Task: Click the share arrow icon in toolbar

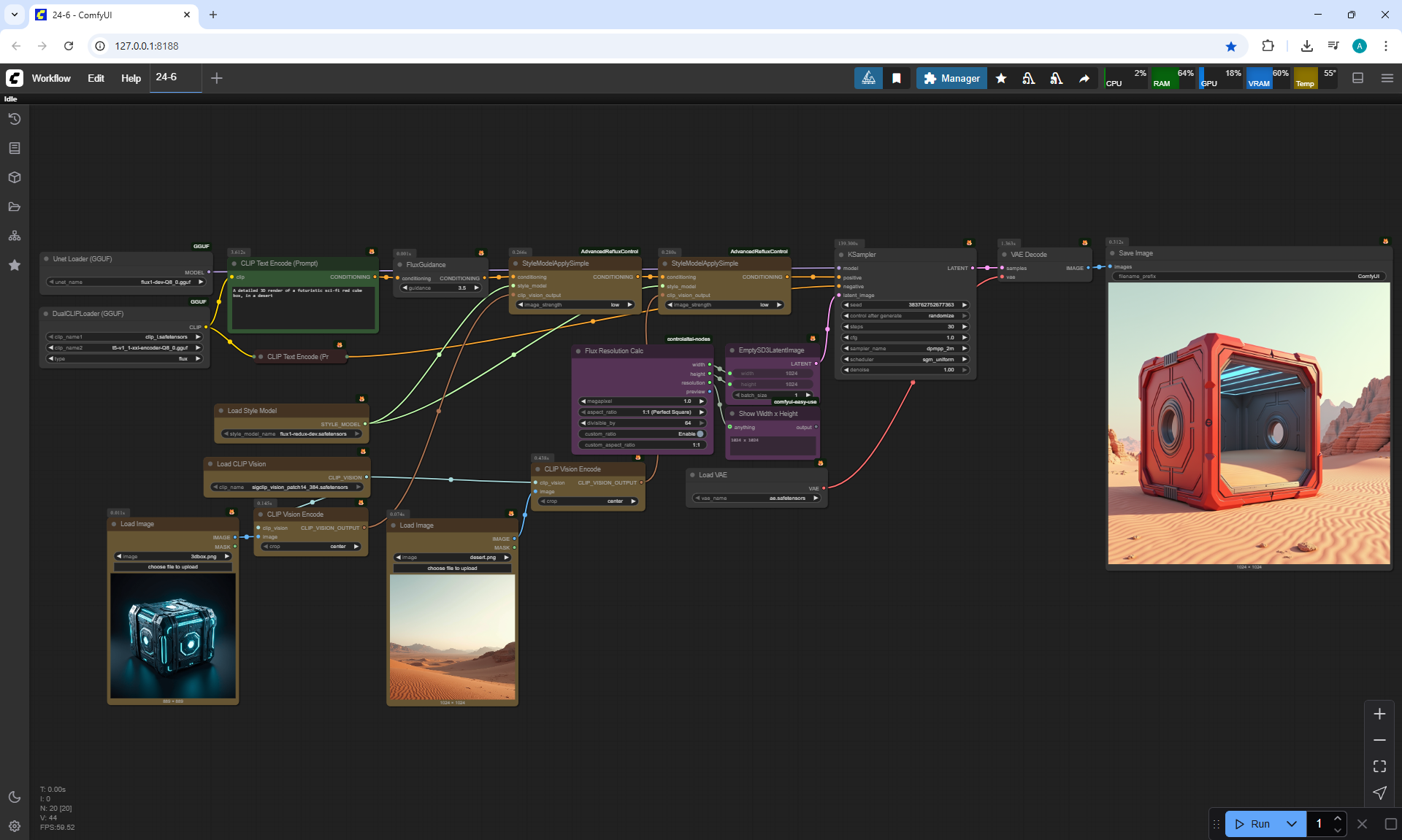Action: pos(1084,78)
